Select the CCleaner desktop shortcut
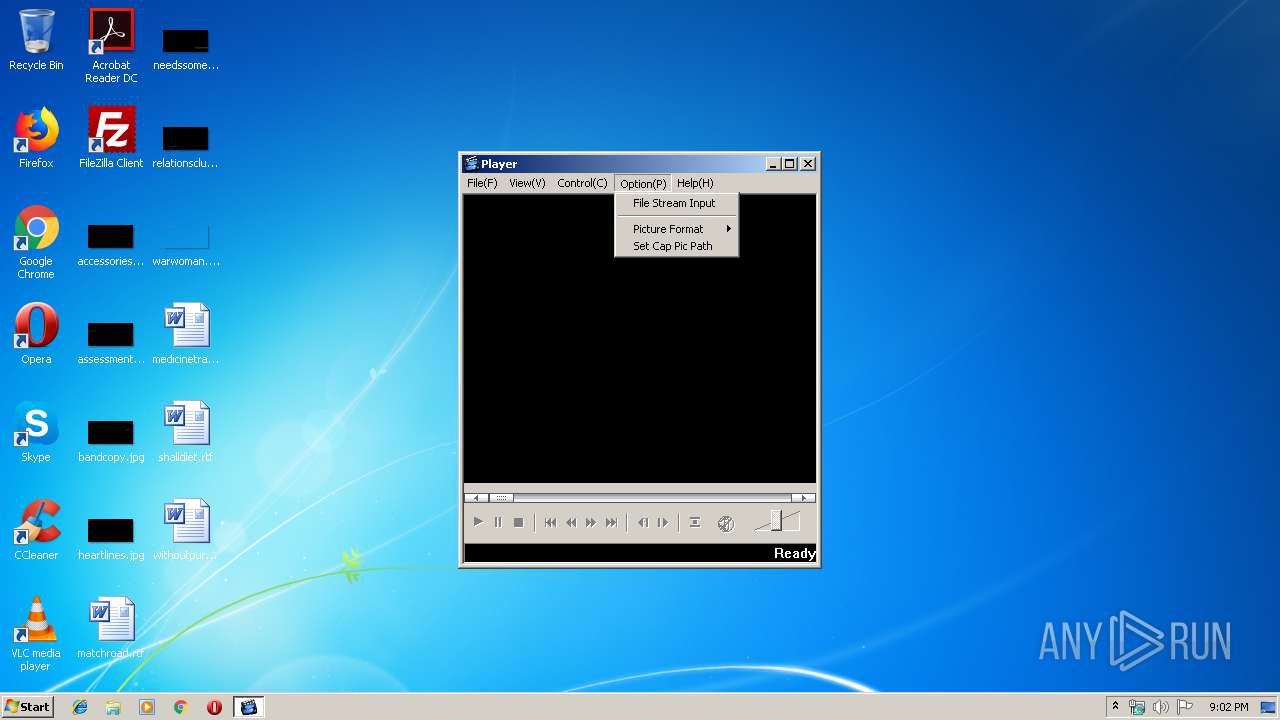This screenshot has width=1280, height=720. (x=36, y=530)
